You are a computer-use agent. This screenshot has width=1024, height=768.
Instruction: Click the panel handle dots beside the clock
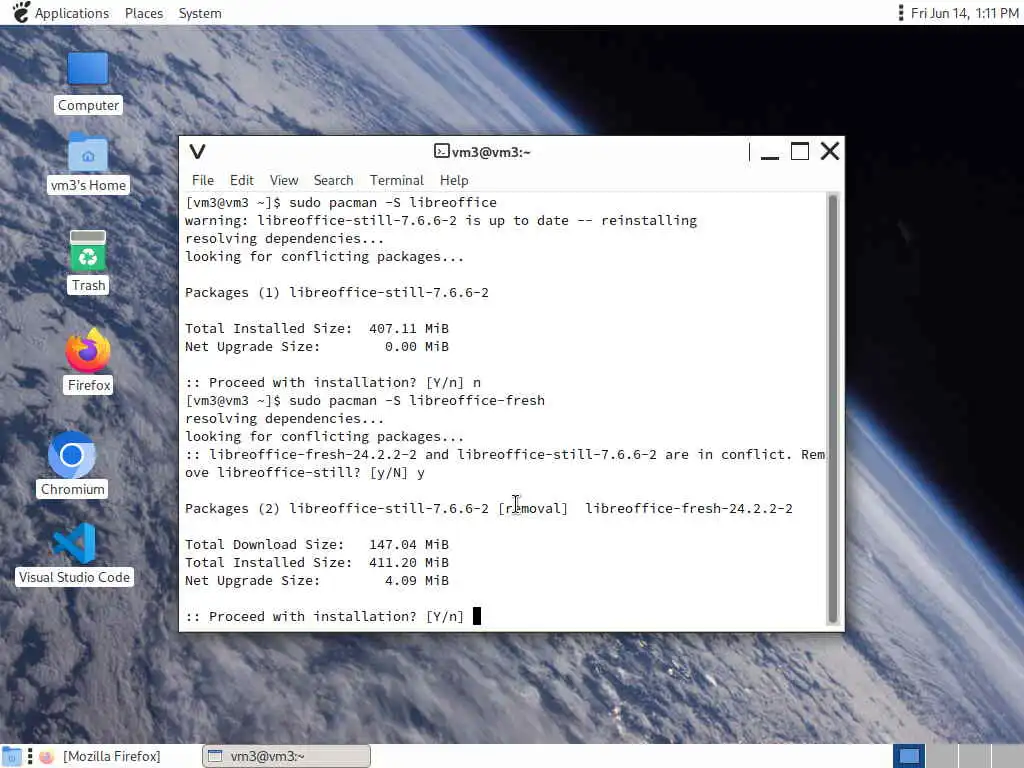(x=901, y=12)
